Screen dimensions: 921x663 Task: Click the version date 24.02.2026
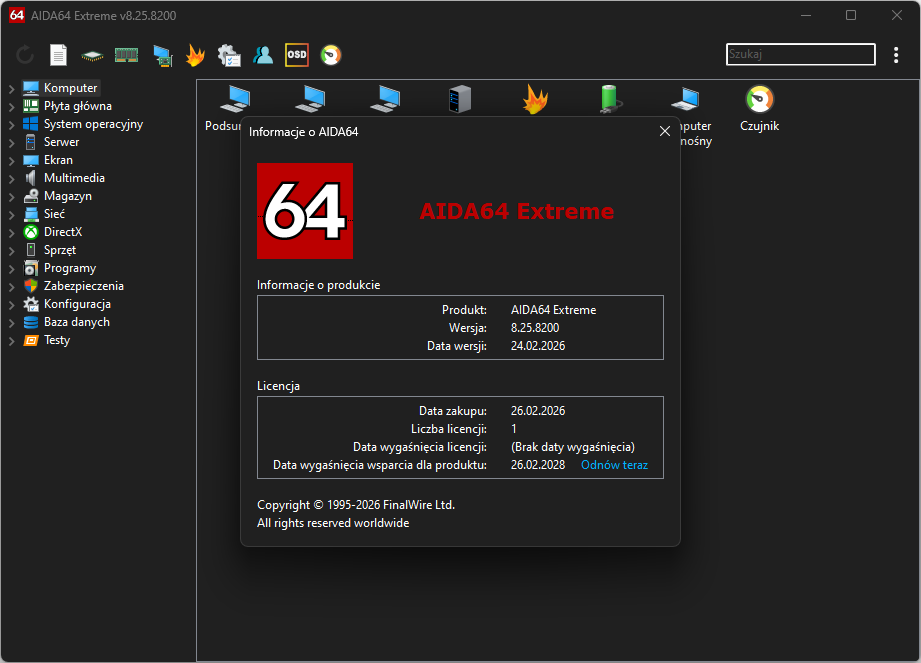click(x=537, y=346)
